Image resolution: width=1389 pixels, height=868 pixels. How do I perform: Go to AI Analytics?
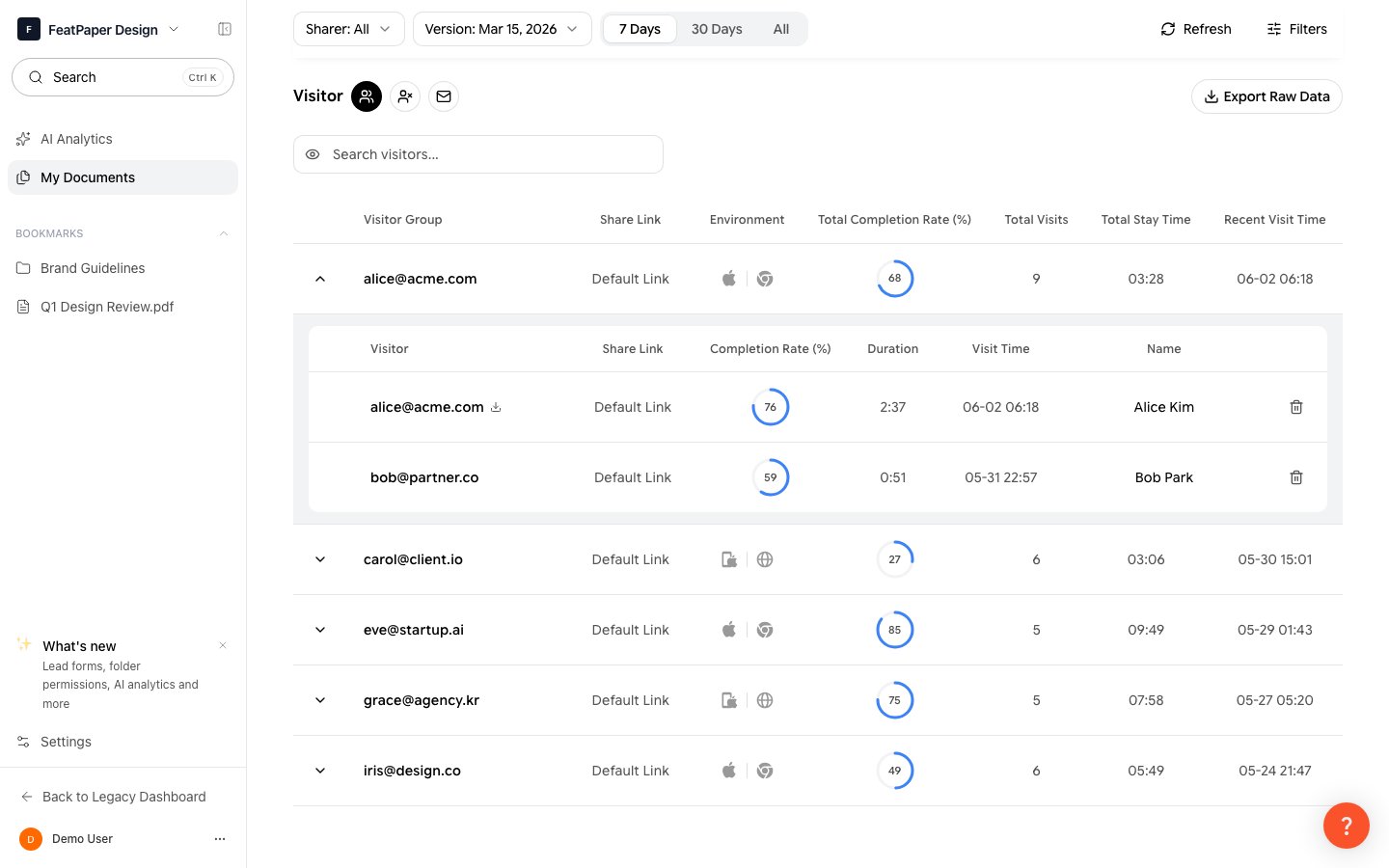tap(123, 139)
